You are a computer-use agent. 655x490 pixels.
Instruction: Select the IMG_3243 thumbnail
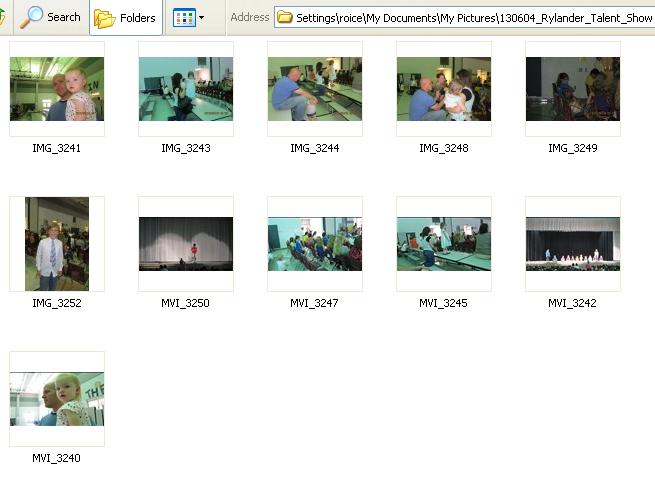coord(186,89)
